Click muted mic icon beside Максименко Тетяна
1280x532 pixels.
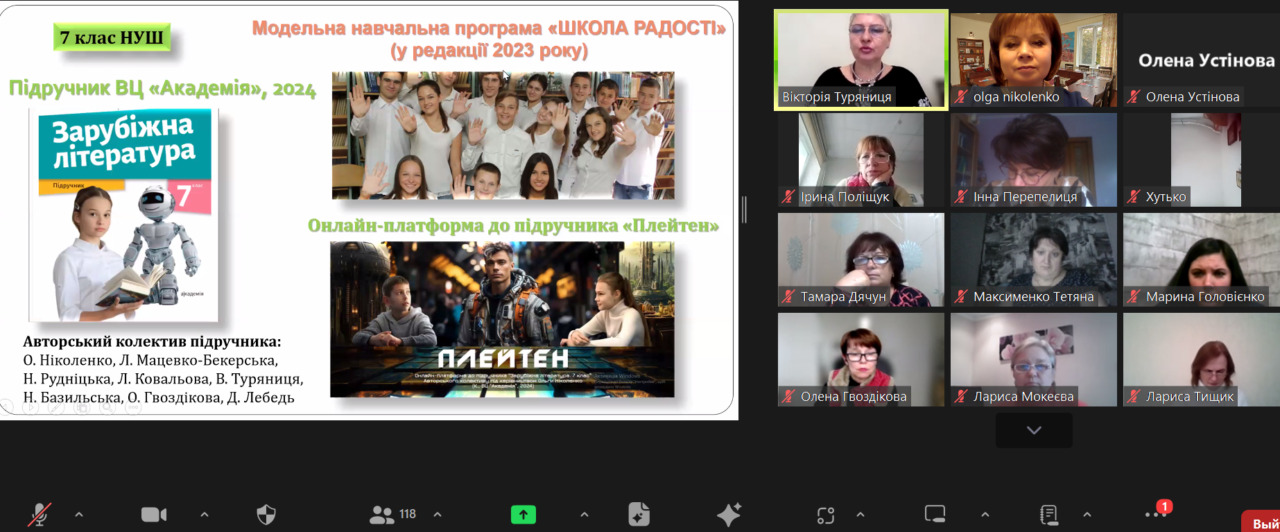(x=962, y=297)
